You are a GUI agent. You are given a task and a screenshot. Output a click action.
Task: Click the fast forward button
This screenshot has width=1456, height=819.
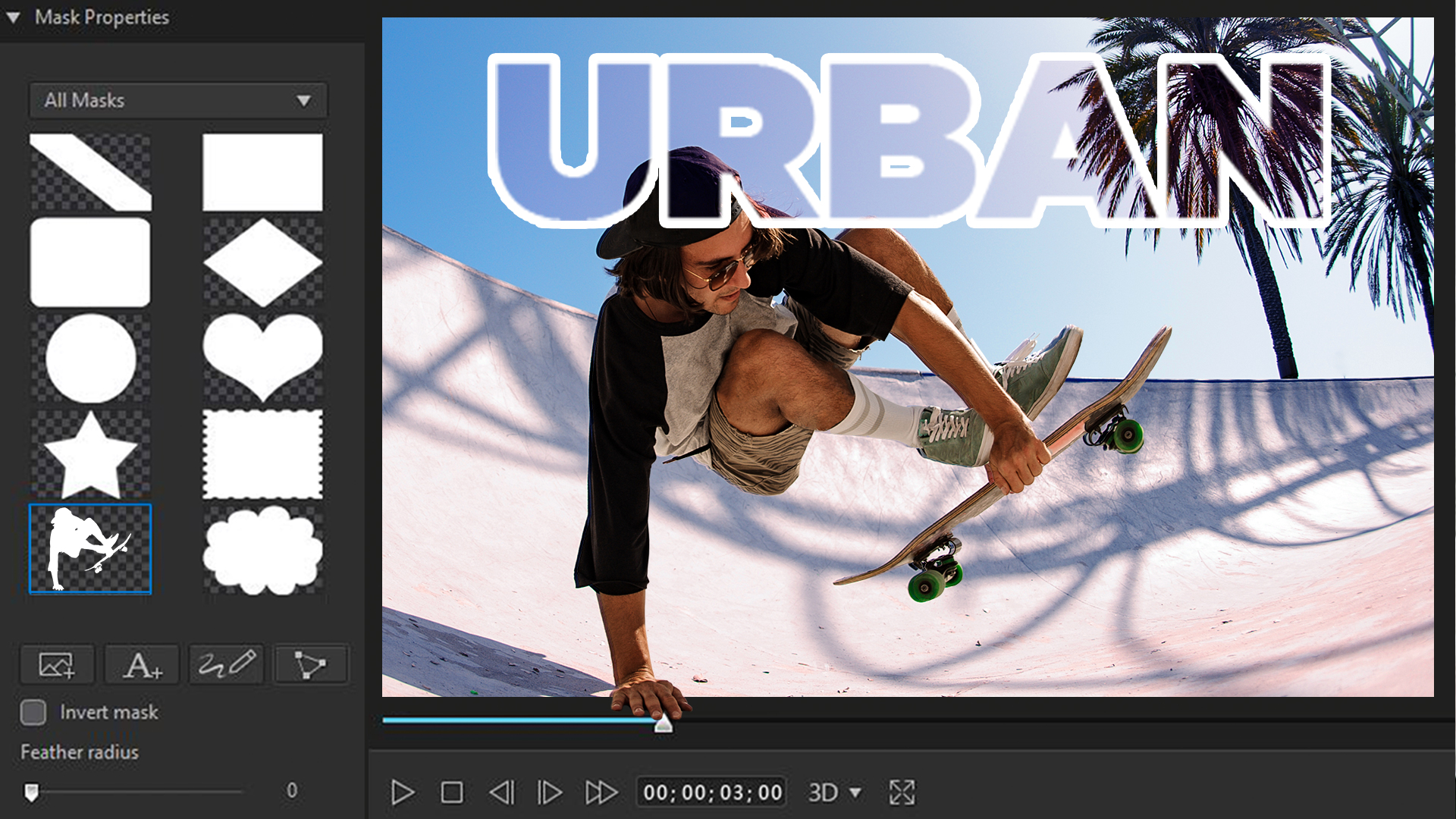point(601,792)
